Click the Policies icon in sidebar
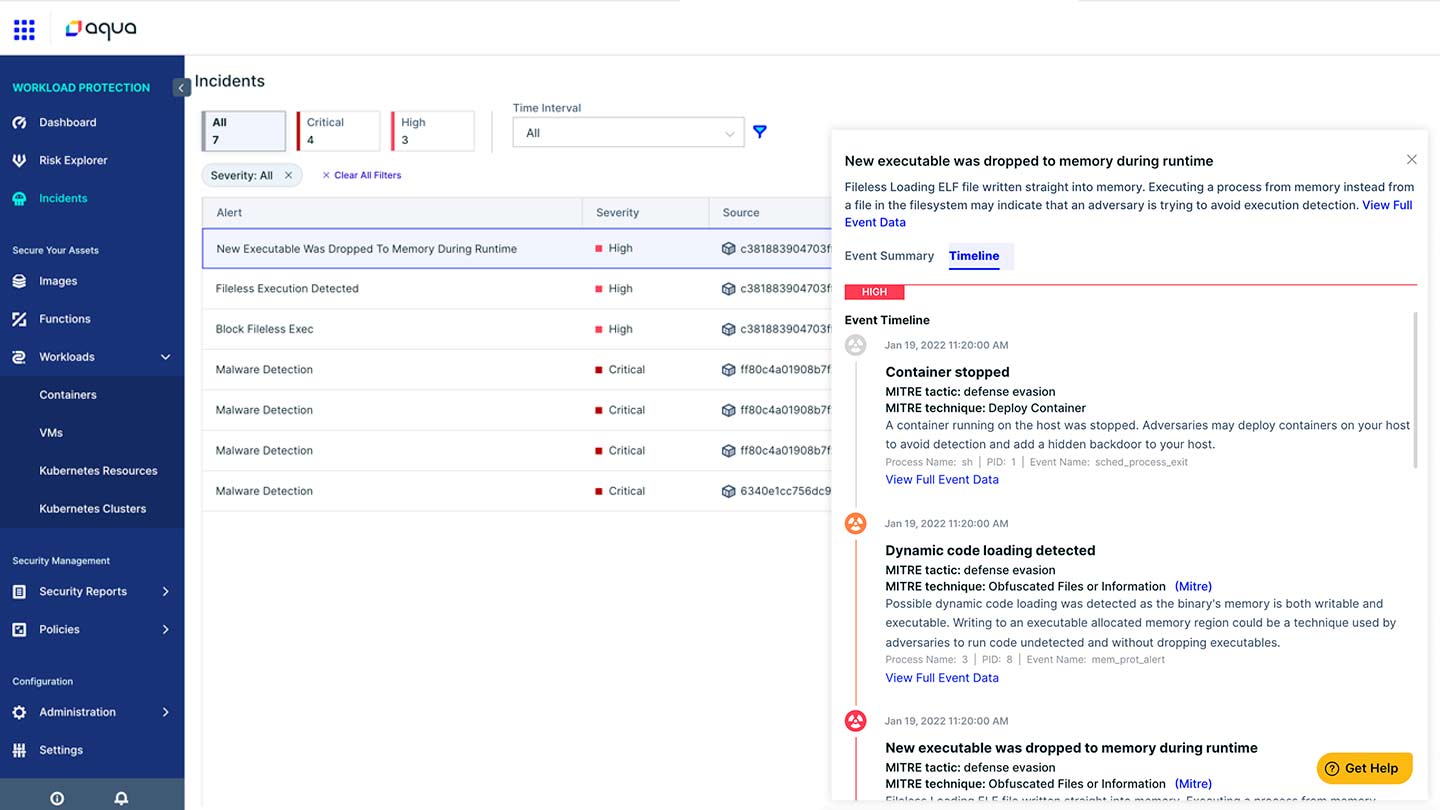The width and height of the screenshot is (1440, 810). (x=19, y=629)
